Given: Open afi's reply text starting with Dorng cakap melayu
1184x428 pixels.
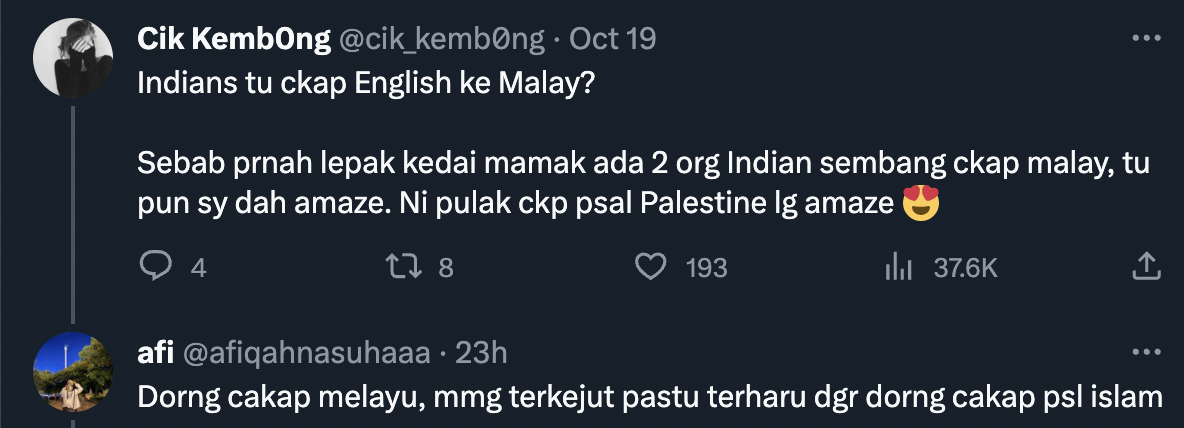Looking at the screenshot, I should (648, 397).
